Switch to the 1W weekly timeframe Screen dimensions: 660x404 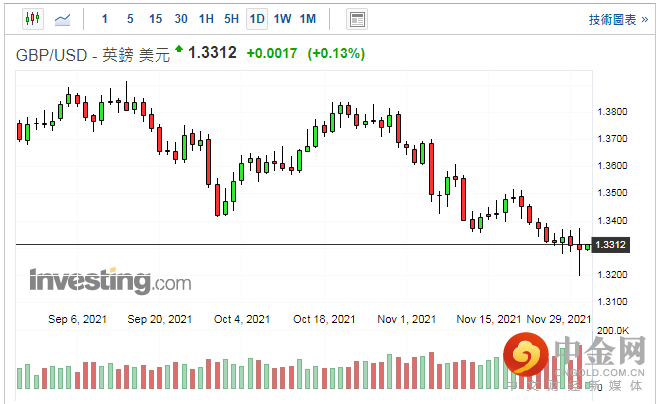[x=283, y=19]
